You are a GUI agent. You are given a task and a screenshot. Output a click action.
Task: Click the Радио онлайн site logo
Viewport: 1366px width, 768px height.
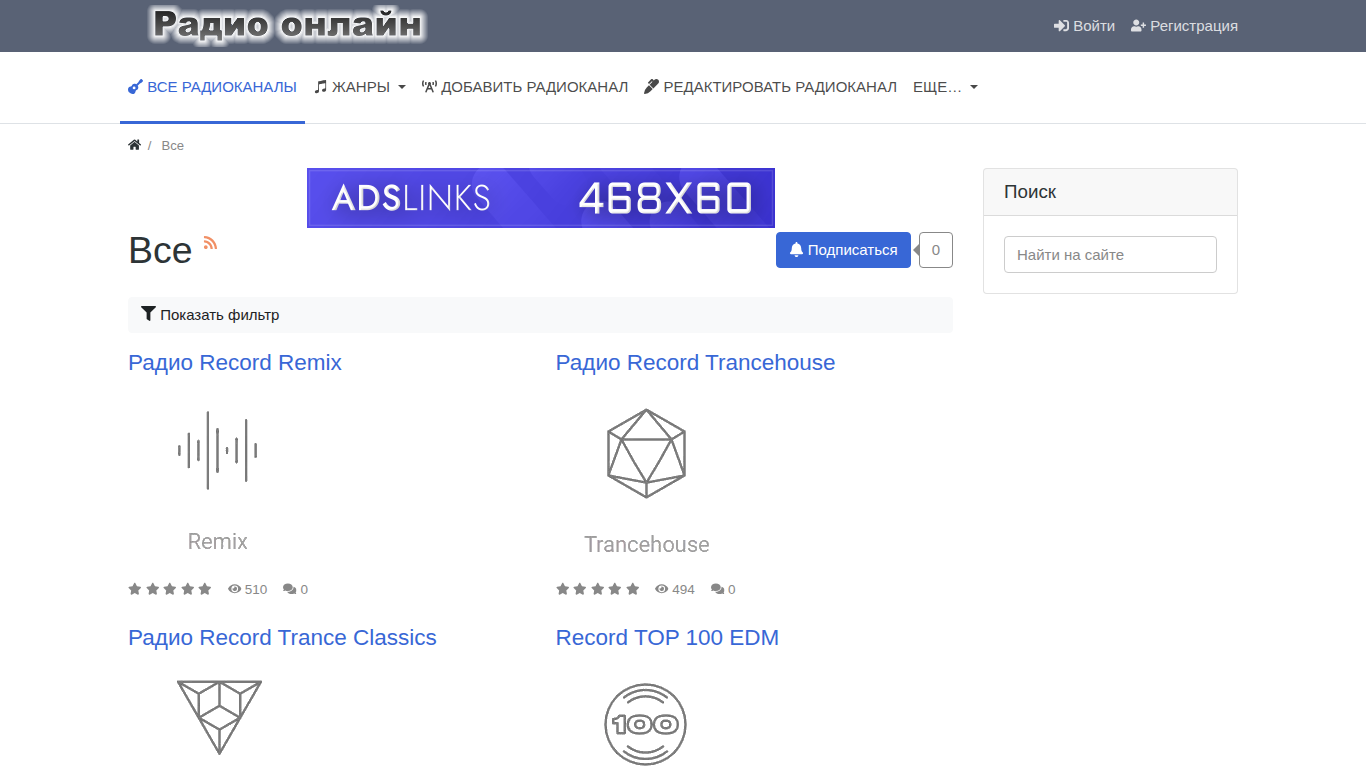click(288, 25)
